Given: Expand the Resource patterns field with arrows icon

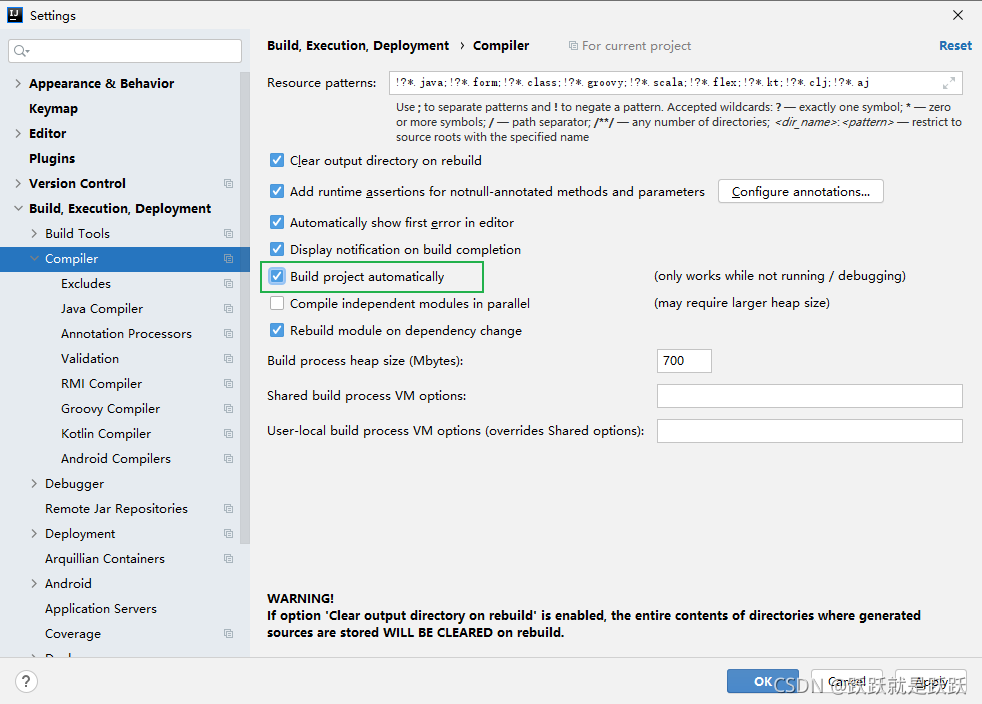Looking at the screenshot, I should coord(949,83).
